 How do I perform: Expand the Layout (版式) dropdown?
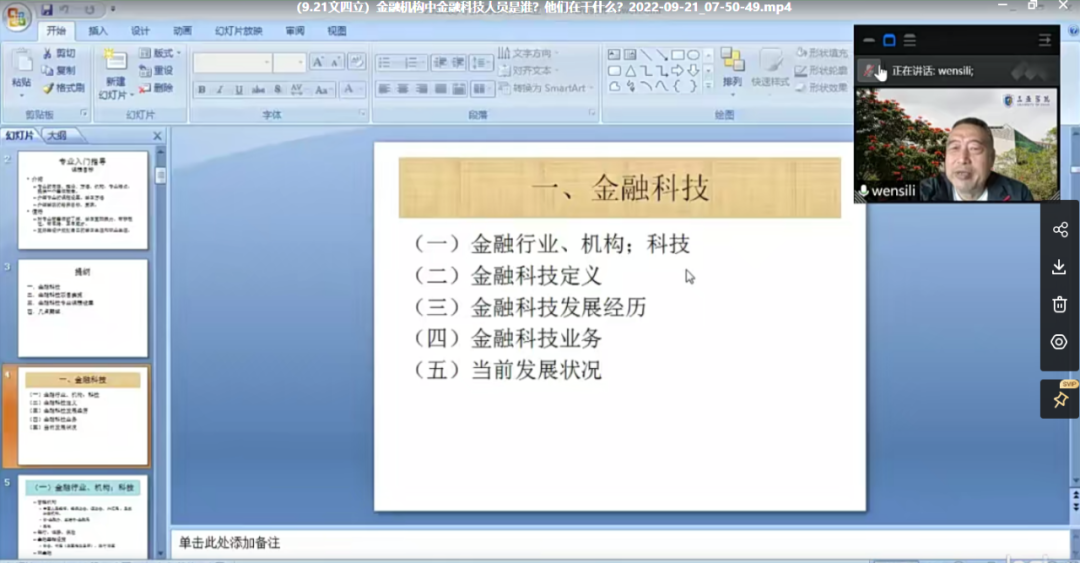point(156,53)
